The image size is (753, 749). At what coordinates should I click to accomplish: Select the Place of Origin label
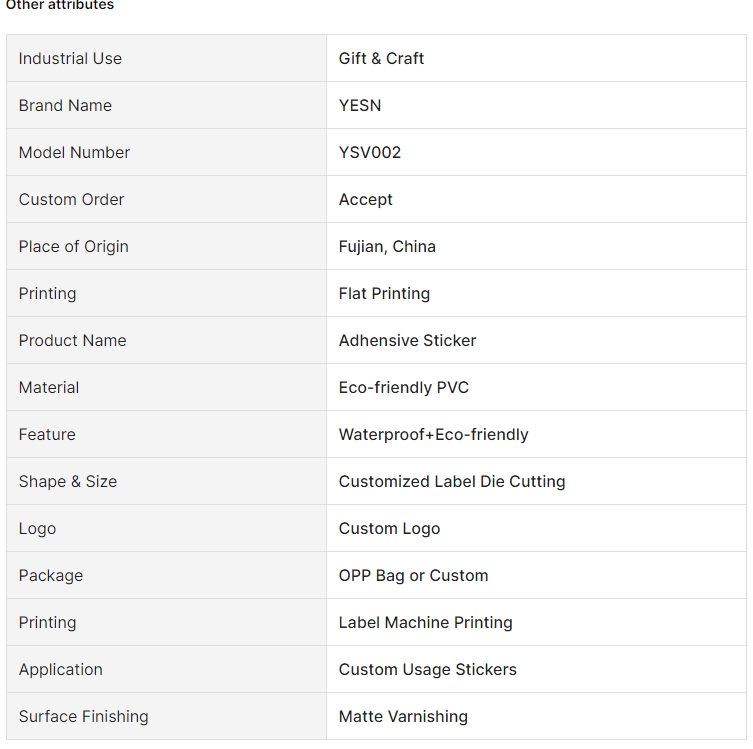(x=73, y=246)
